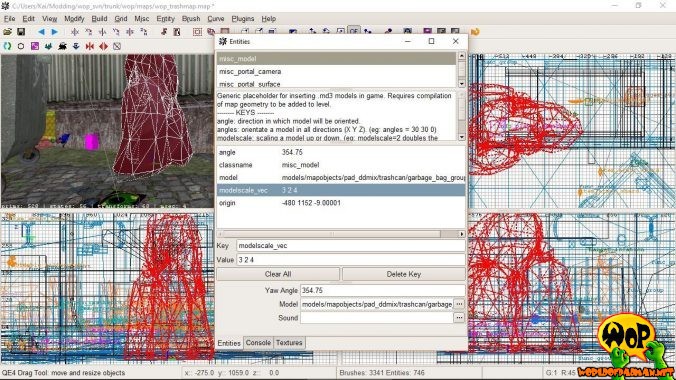Viewport: 676px width, 380px height.
Task: Browse for Model with the ellipsis button
Action: 459,304
